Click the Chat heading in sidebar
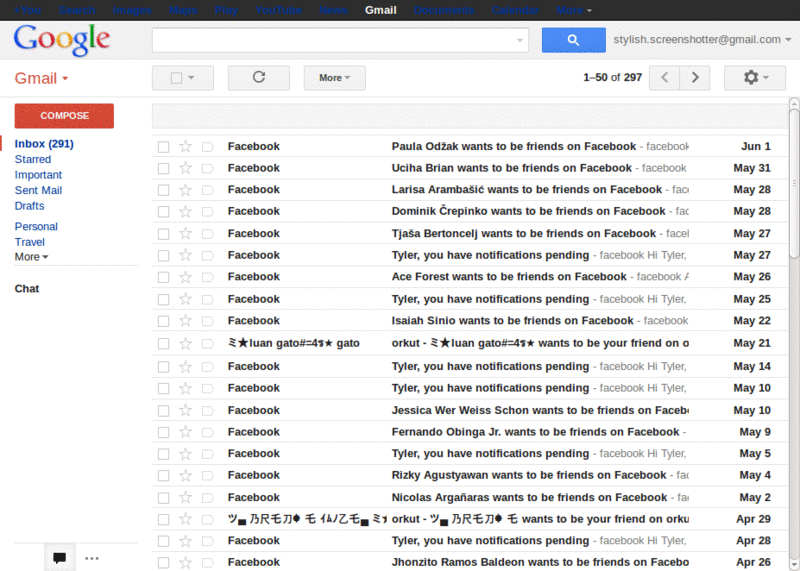800x571 pixels. (27, 289)
